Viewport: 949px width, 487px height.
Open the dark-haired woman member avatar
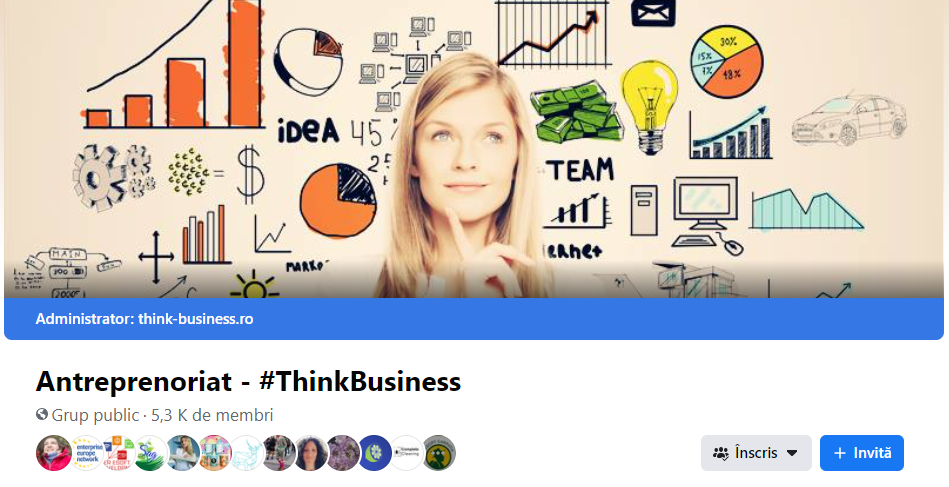(x=310, y=453)
